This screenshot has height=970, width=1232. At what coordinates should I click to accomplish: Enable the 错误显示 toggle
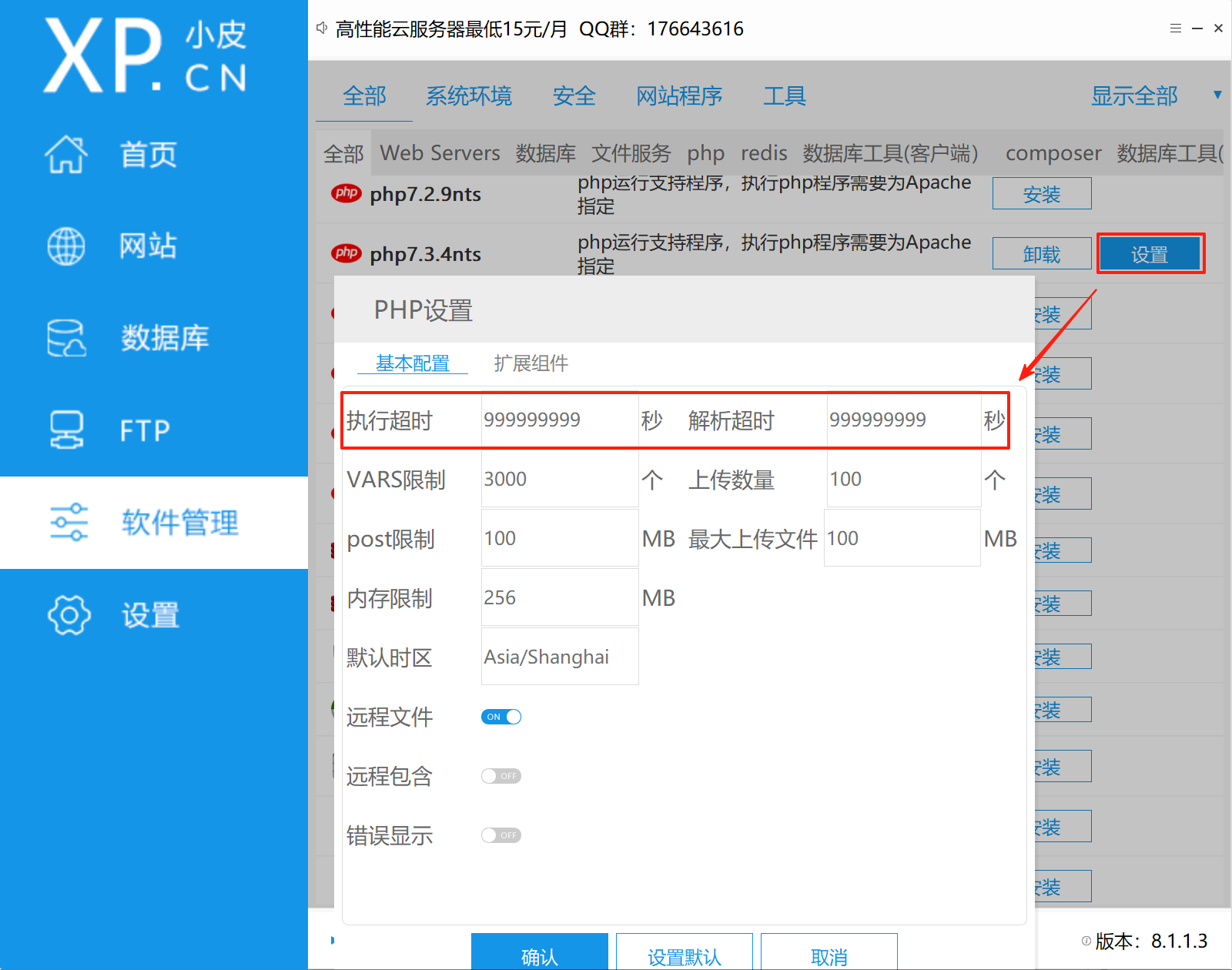501,835
